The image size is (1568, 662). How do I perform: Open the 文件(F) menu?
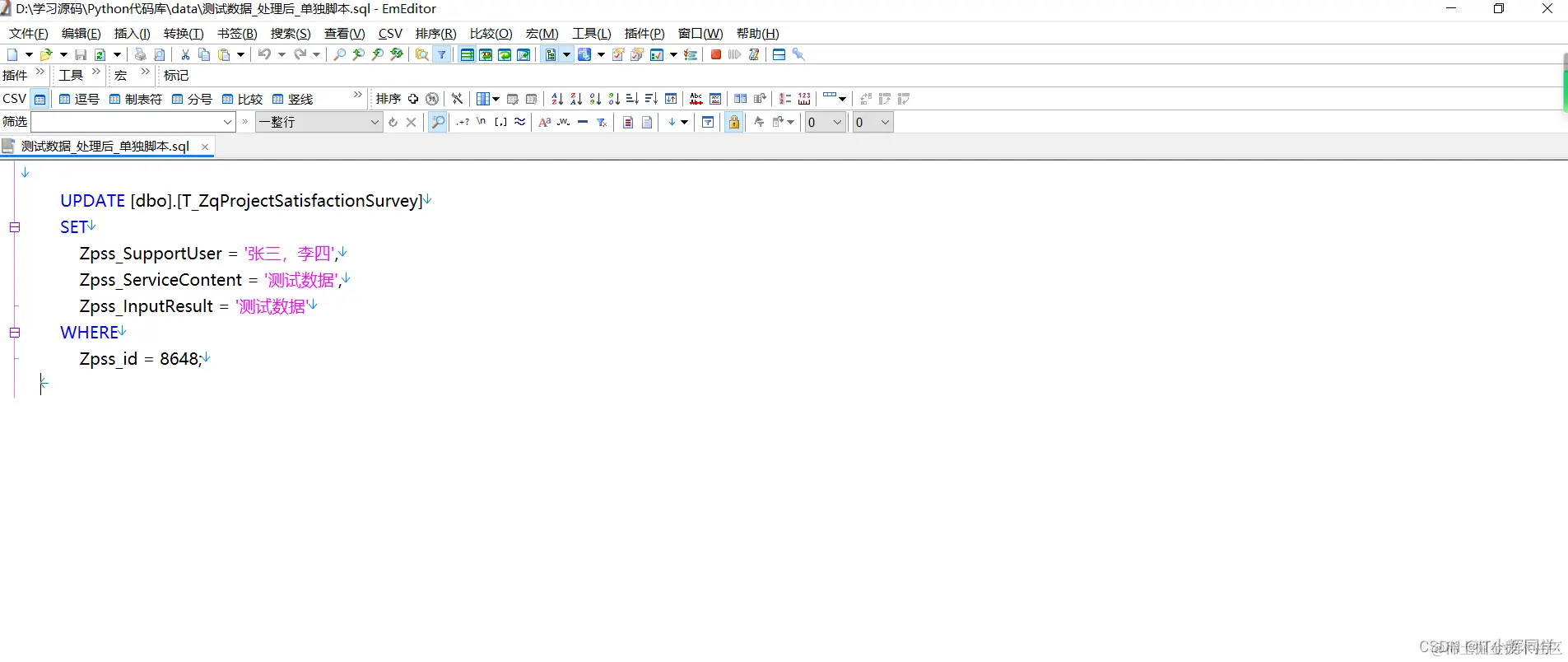click(x=29, y=33)
